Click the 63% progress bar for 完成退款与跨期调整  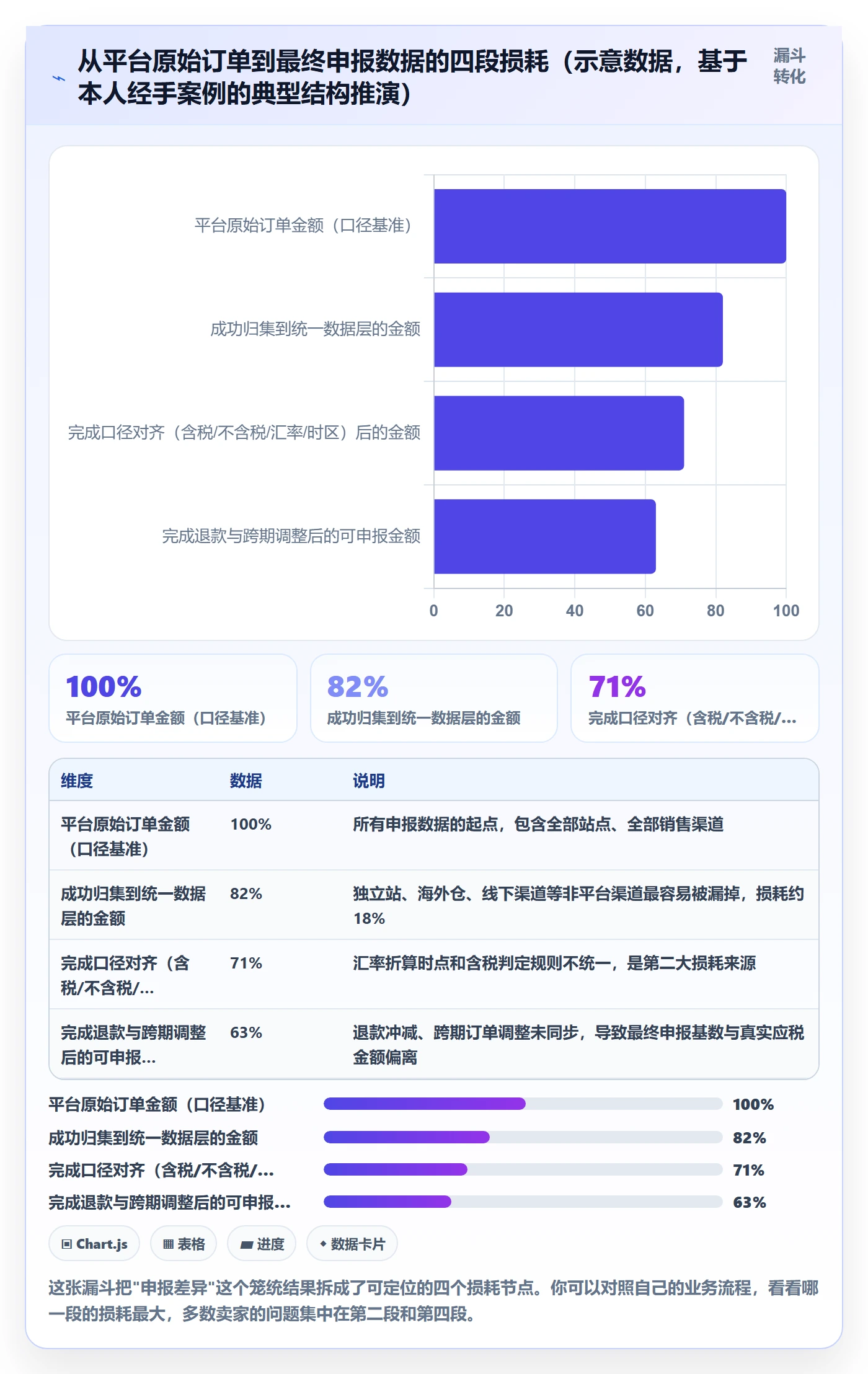click(523, 1202)
